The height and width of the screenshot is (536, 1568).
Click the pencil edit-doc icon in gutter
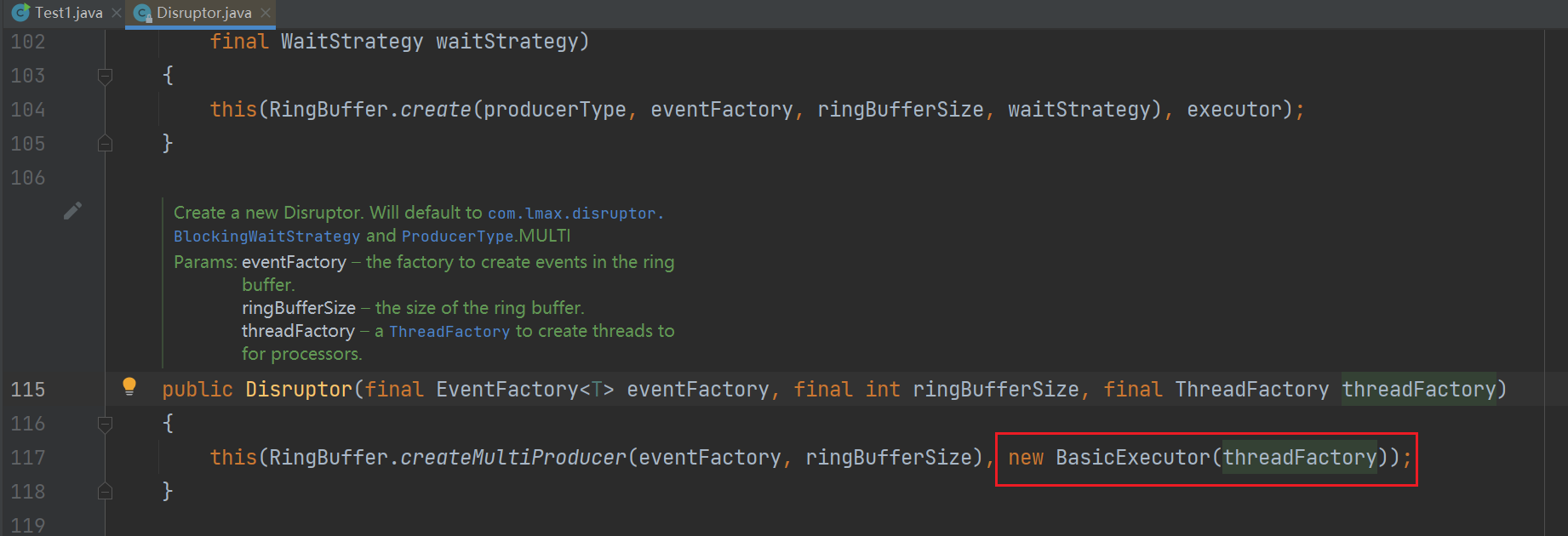point(73,210)
